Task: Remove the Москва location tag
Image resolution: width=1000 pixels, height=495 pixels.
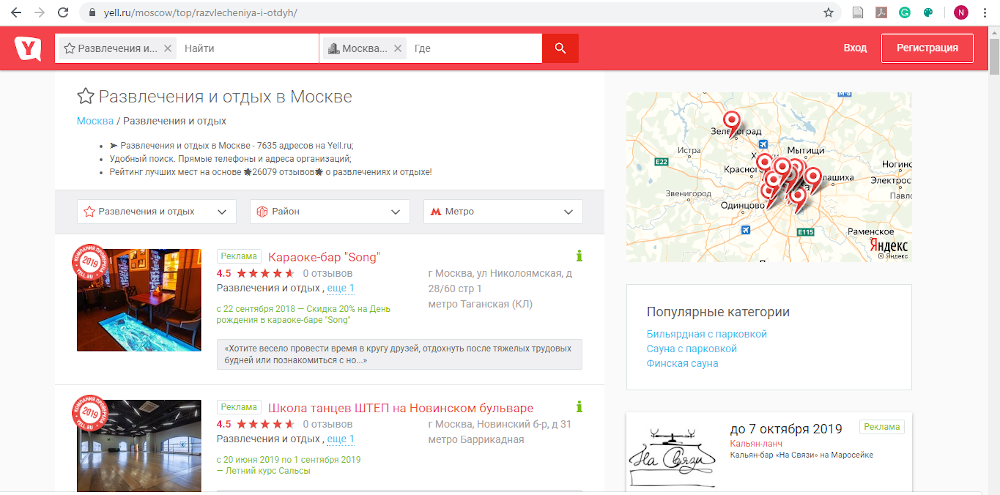Action: [397, 48]
